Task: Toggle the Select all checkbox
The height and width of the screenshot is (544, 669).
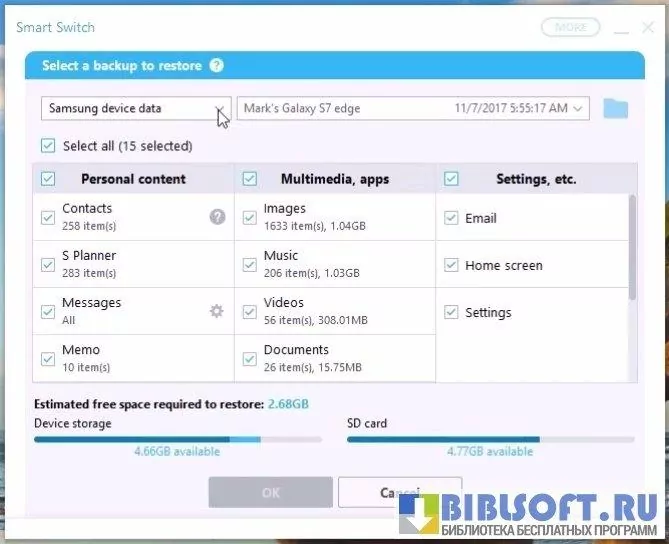Action: pos(48,146)
